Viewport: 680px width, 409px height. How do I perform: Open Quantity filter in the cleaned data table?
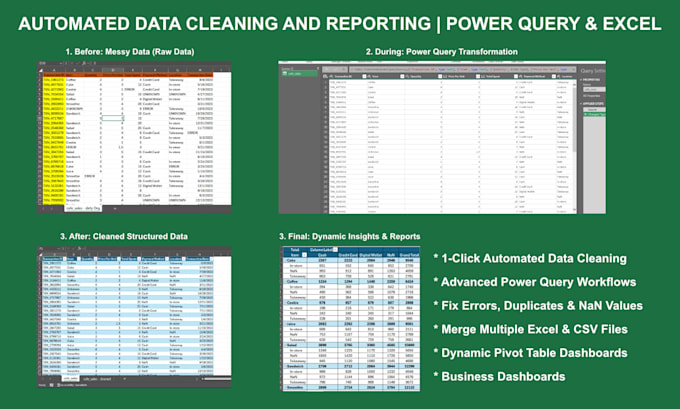[x=95, y=258]
